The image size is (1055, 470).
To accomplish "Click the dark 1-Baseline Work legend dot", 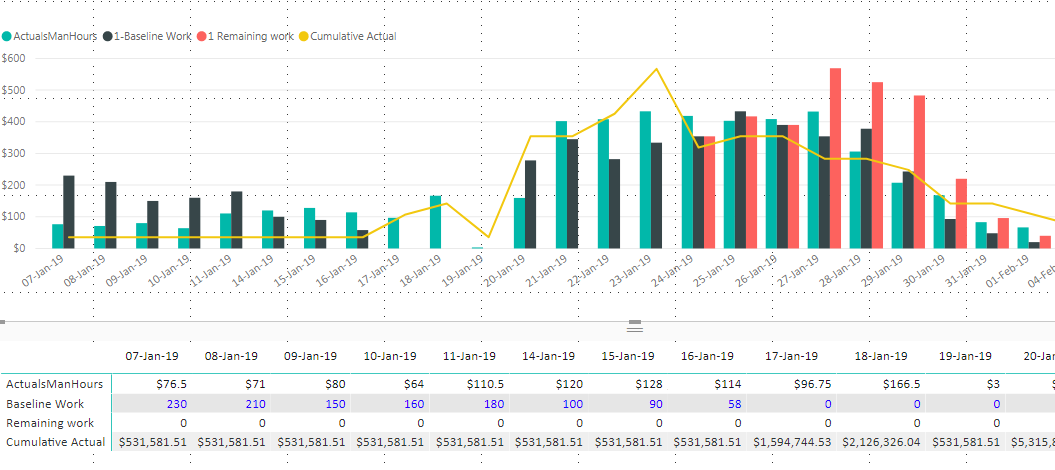I will tap(107, 36).
